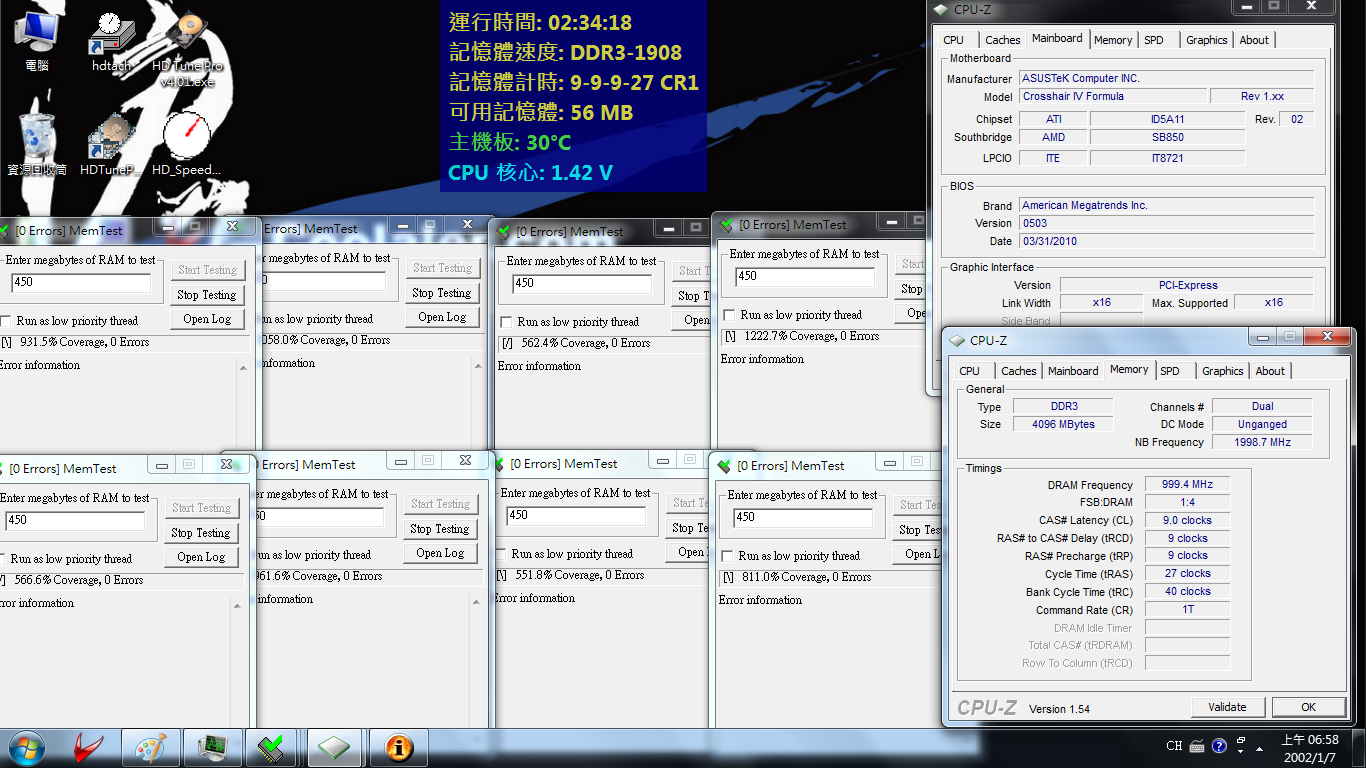Click CPU-Z title icon of Mainboard window

pyautogui.click(x=941, y=10)
